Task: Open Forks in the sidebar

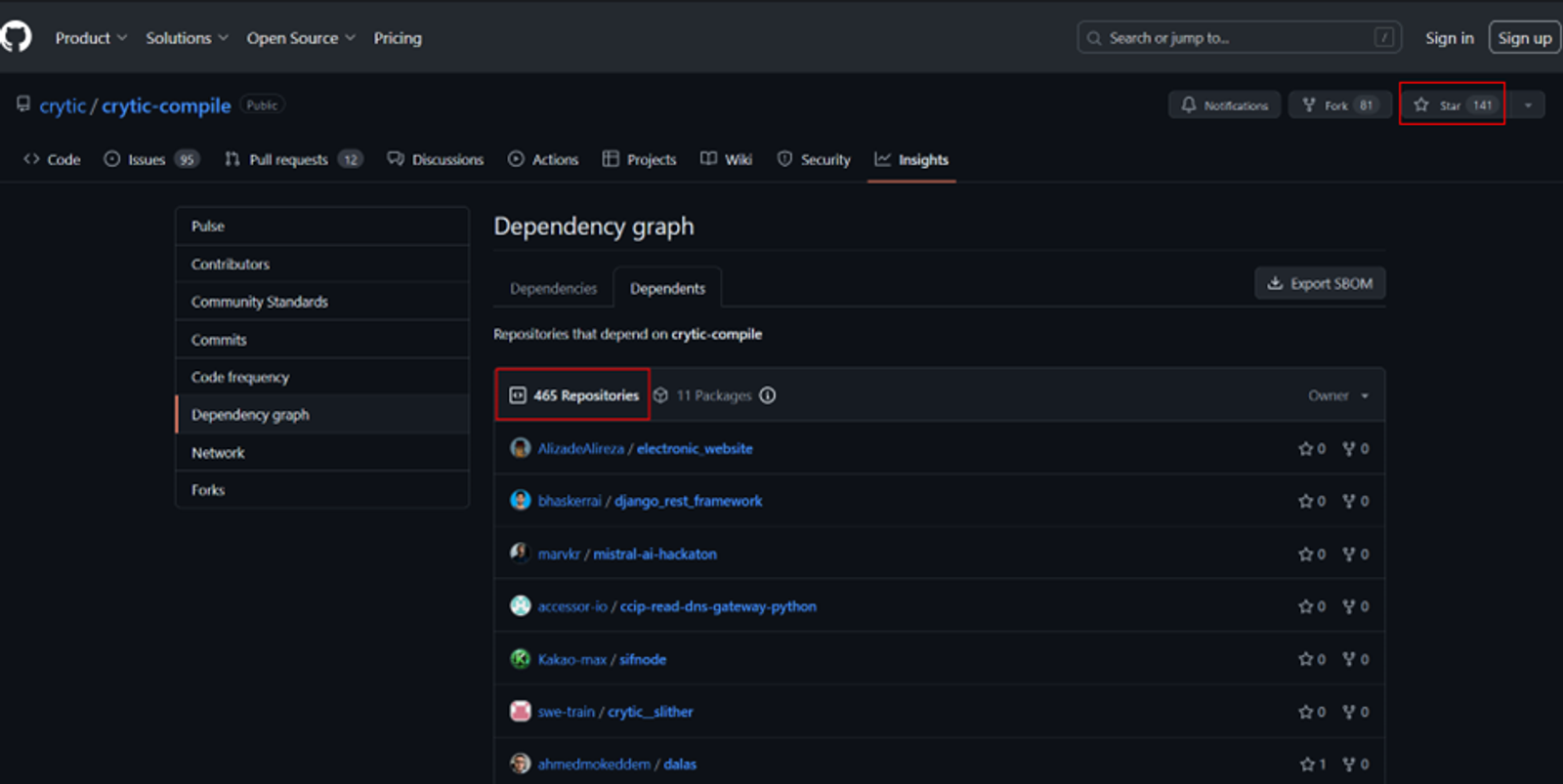Action: [322, 490]
